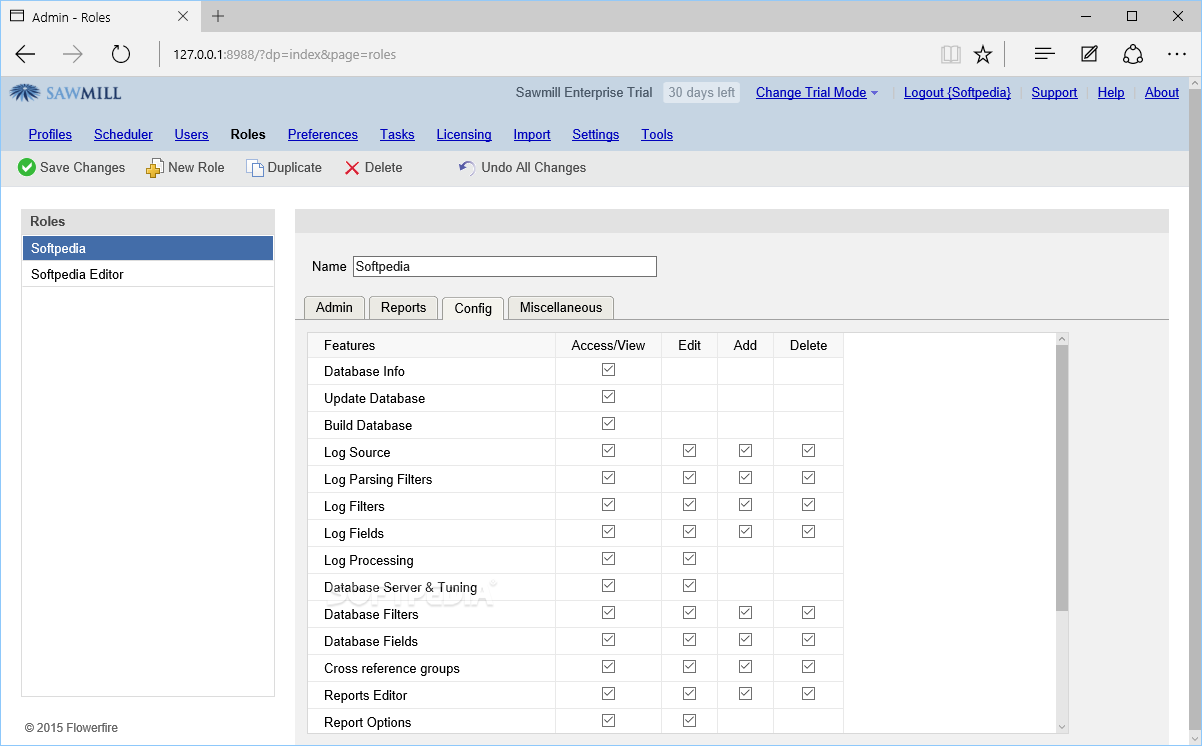Toggle Log Processing Edit checkbox
1202x746 pixels.
click(689, 559)
